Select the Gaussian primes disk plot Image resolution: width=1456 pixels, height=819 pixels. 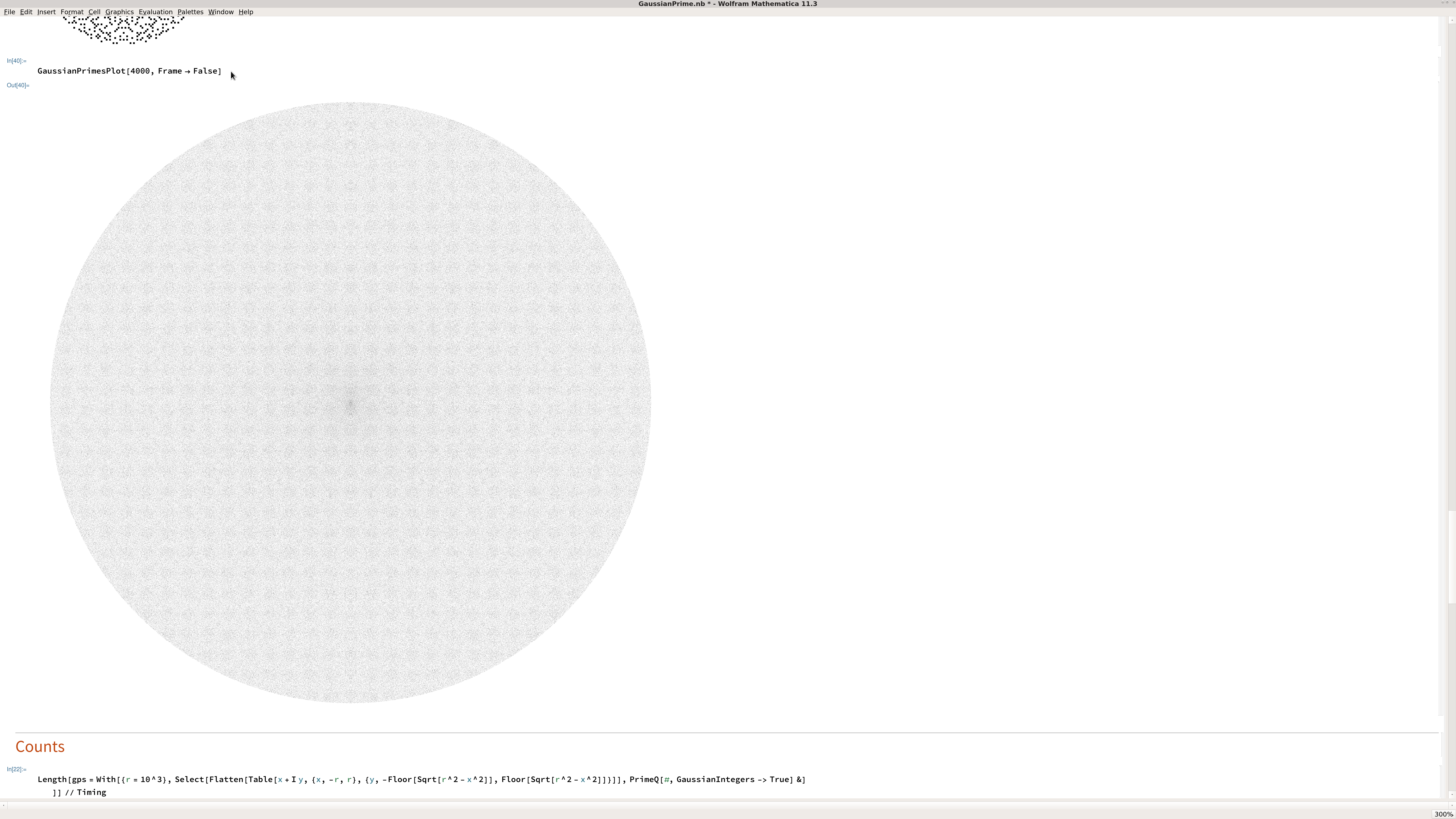click(x=350, y=402)
